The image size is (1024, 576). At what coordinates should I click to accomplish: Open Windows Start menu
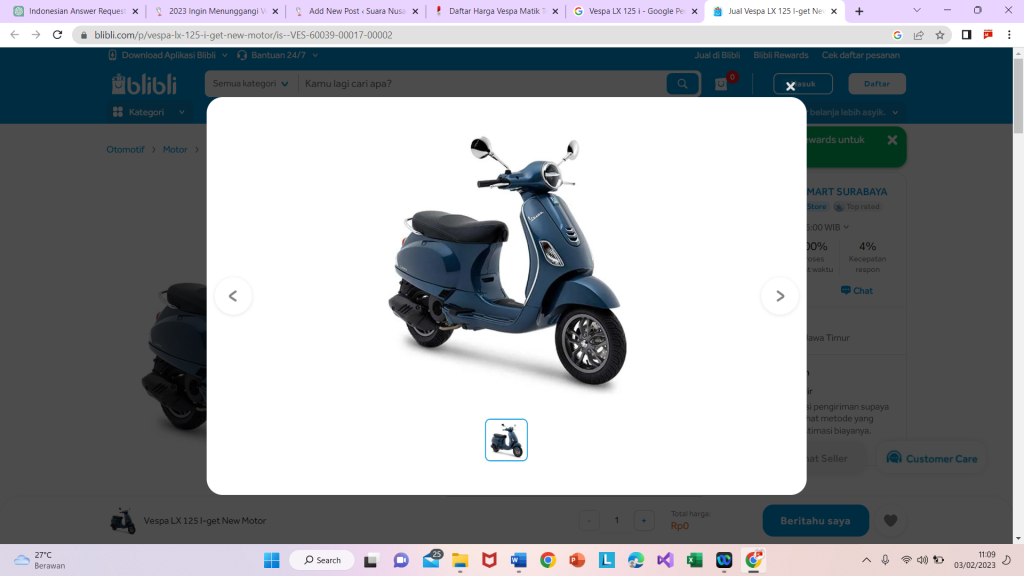coord(272,560)
